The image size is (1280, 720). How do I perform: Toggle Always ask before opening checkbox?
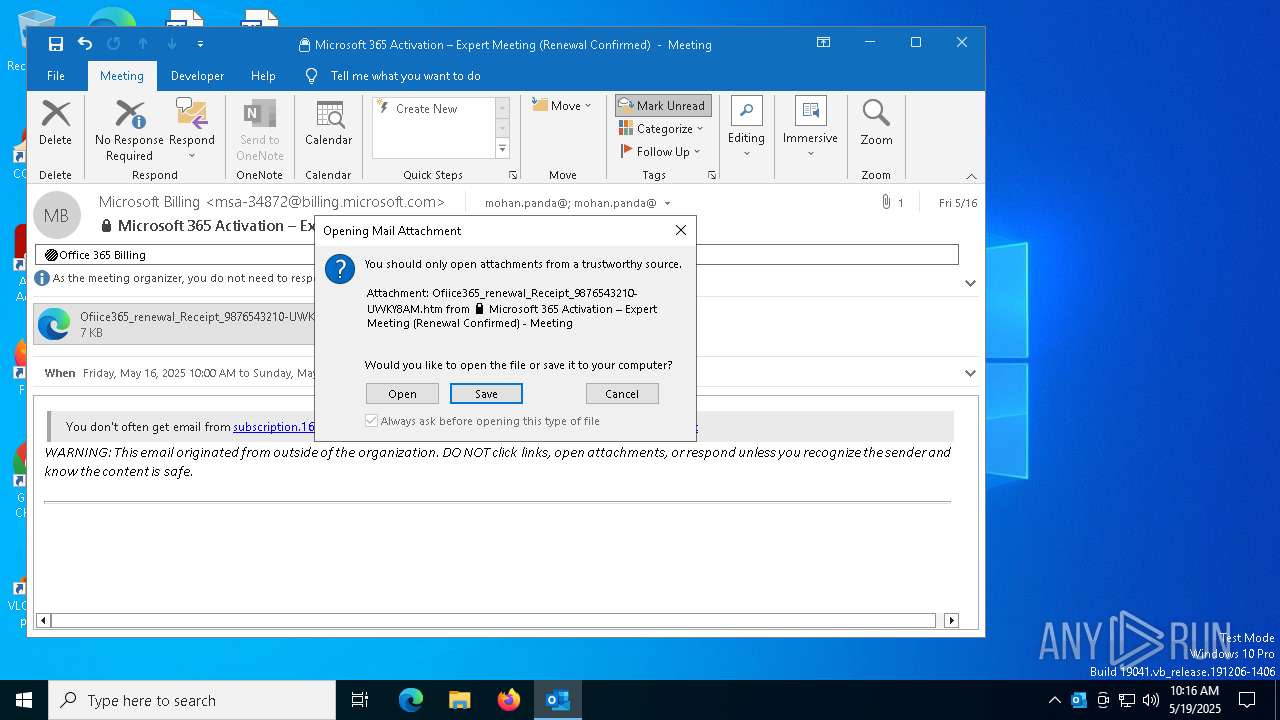pos(372,421)
